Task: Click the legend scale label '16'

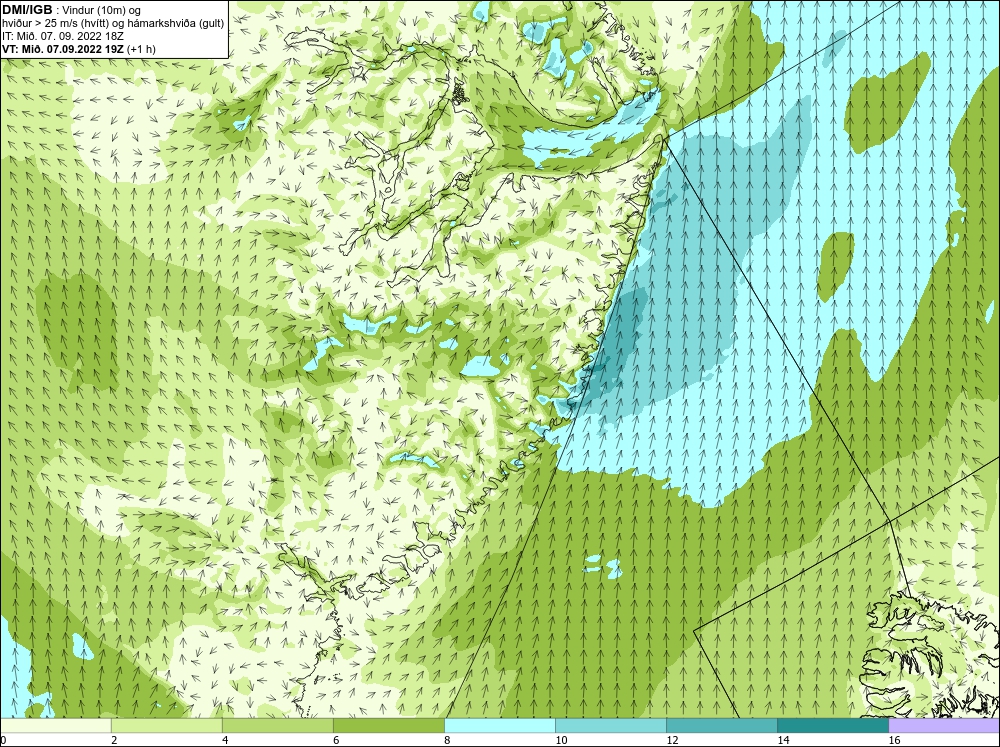Action: coord(894,740)
